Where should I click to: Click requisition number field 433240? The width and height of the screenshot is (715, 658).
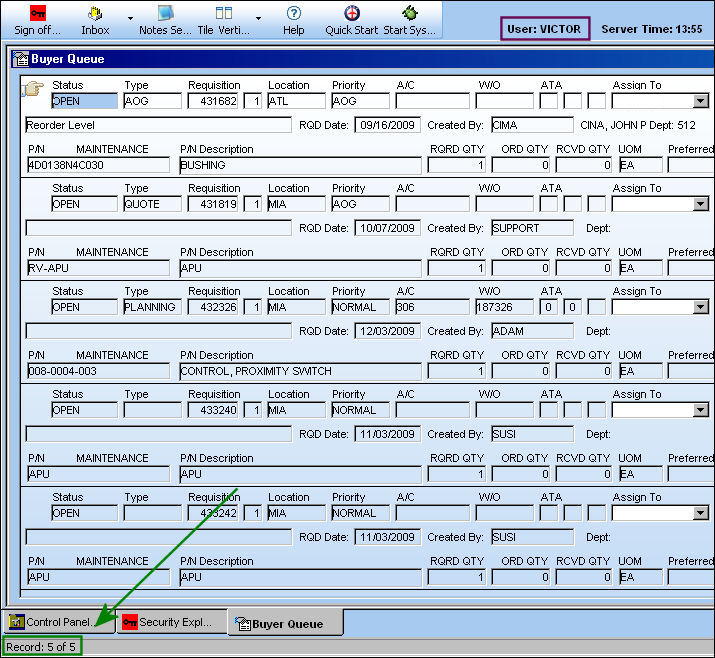213,410
